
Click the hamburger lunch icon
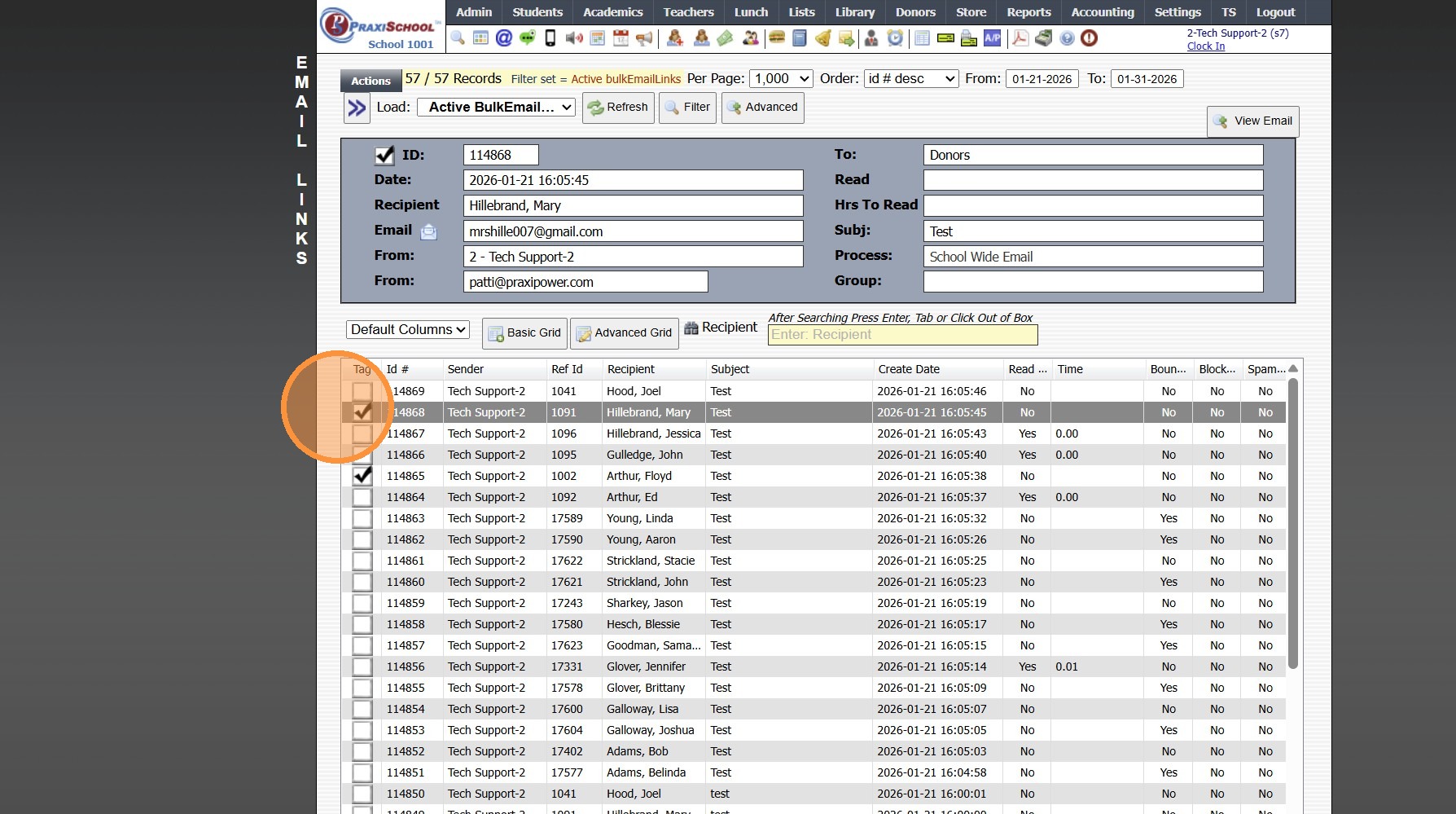[777, 38]
